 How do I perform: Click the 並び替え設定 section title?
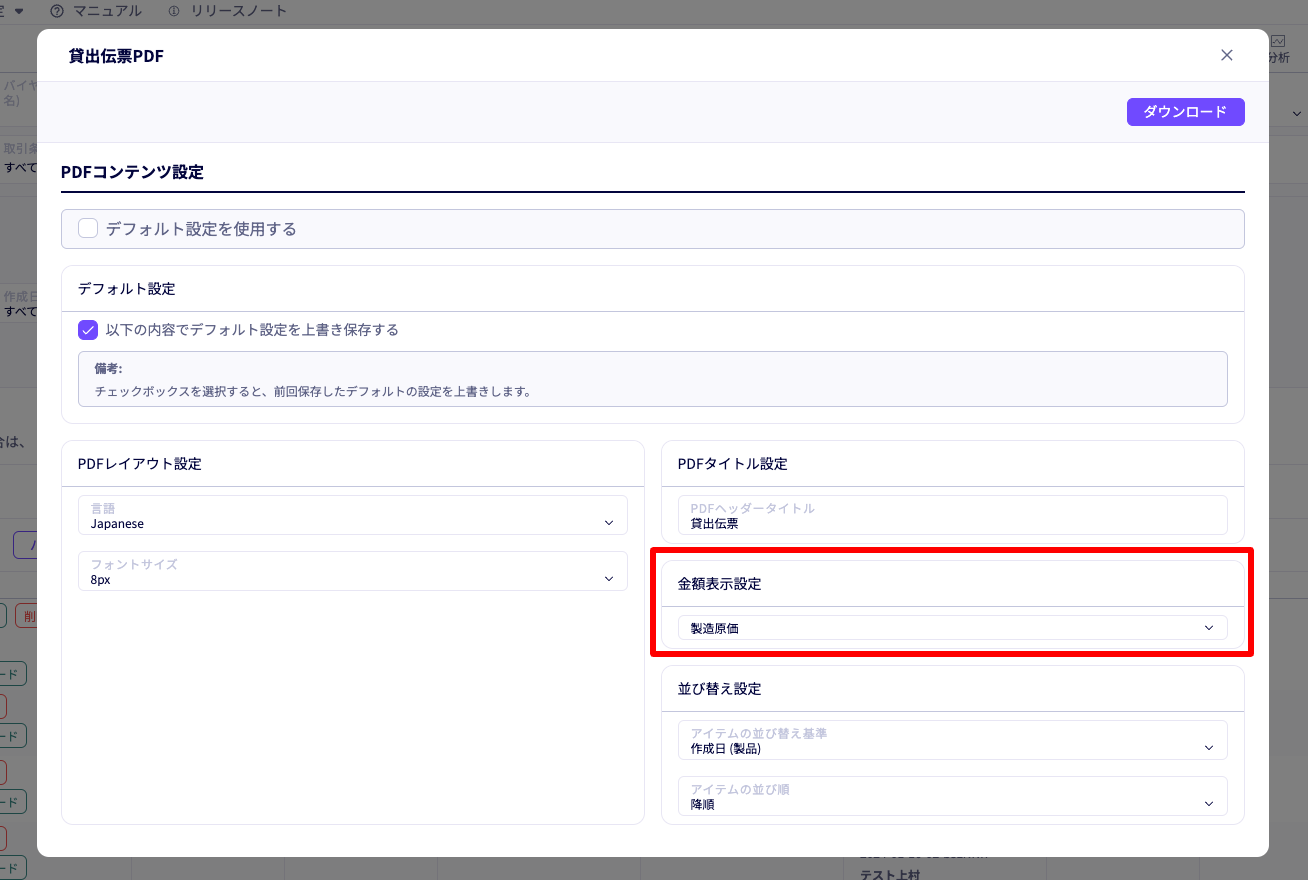click(x=720, y=689)
